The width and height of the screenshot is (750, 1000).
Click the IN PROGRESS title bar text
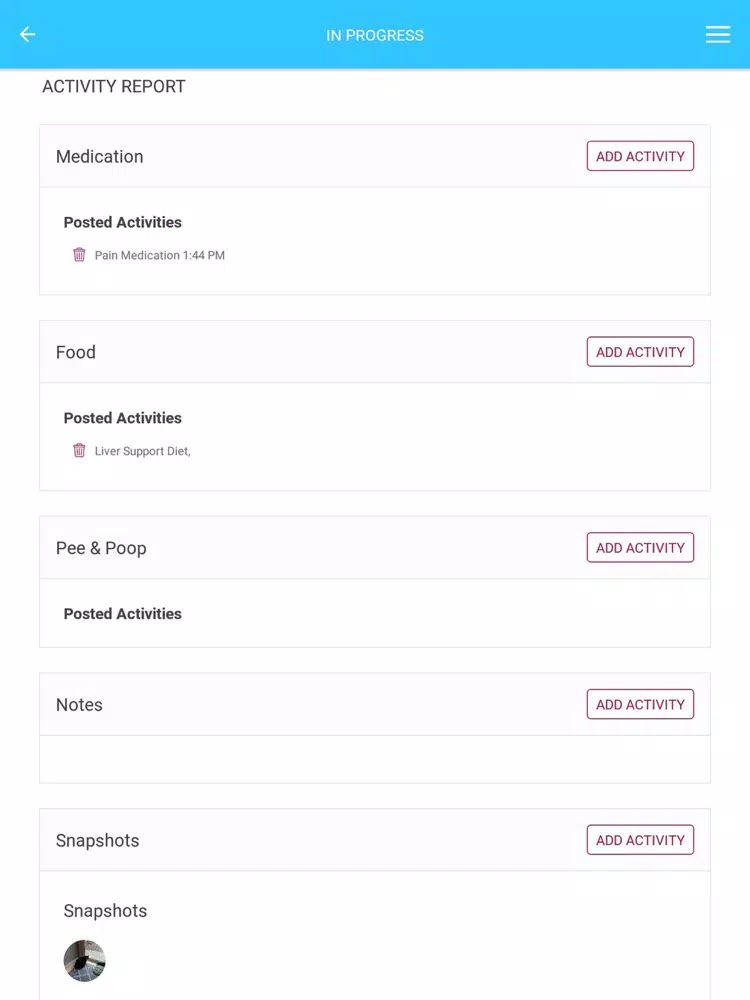point(375,35)
